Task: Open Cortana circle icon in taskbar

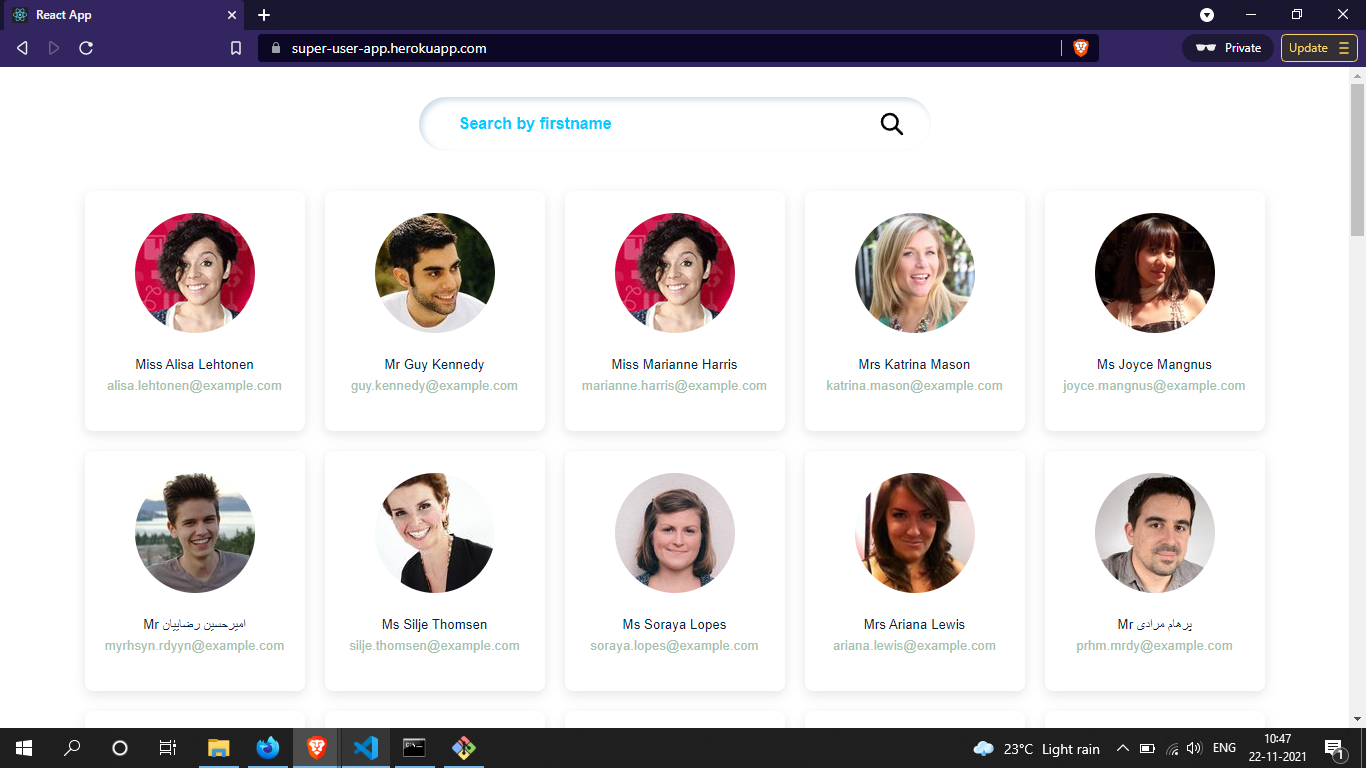Action: pos(120,748)
